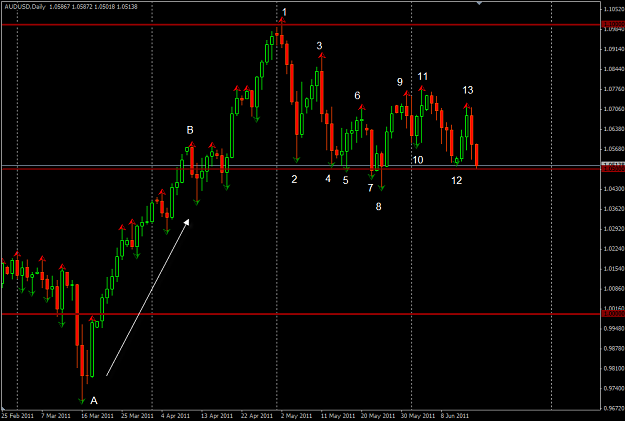This screenshot has height=421, width=625.
Task: Click red fractal arrow under label '11'
Action: 422,89
